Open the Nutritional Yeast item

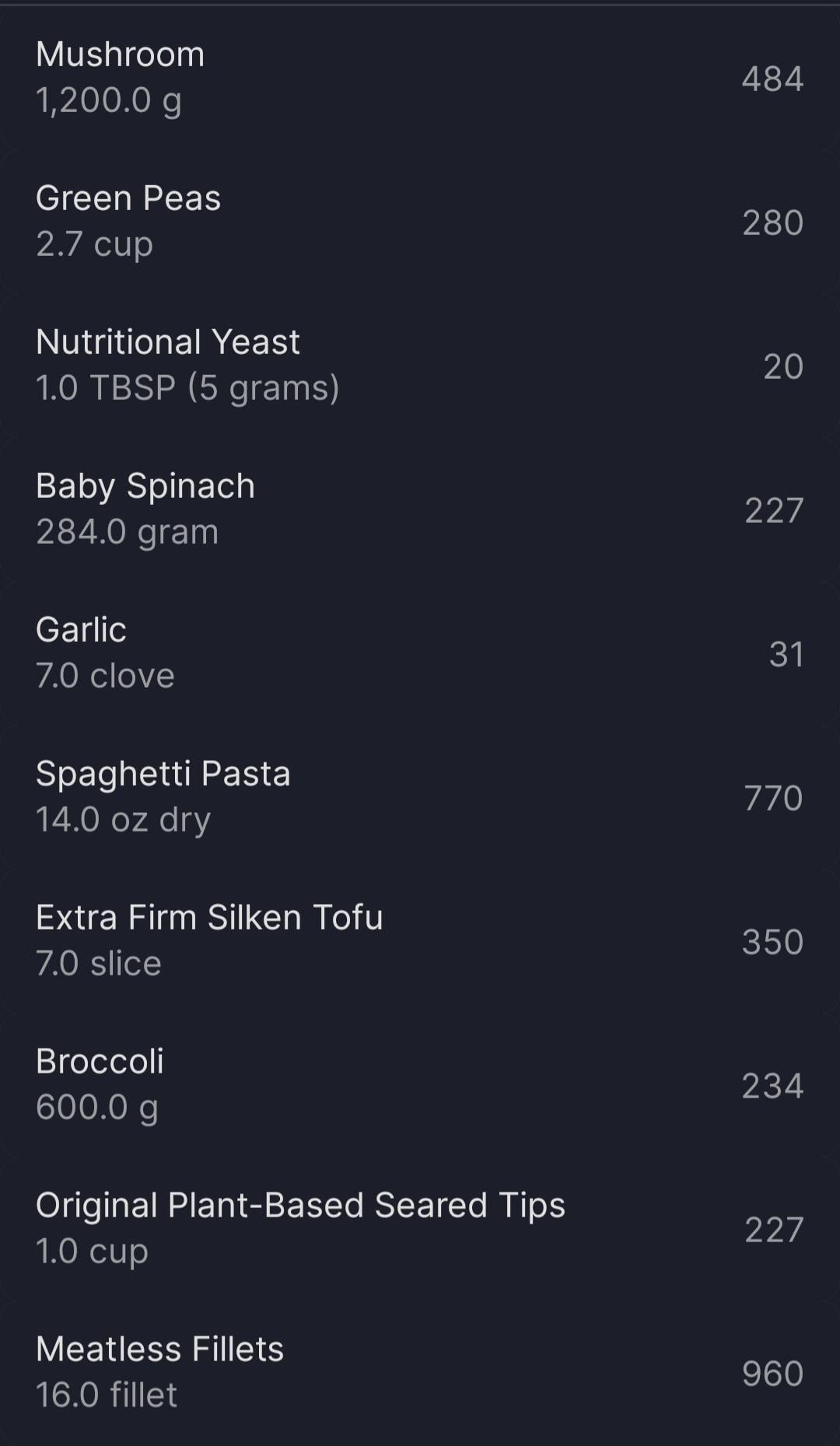tap(168, 342)
